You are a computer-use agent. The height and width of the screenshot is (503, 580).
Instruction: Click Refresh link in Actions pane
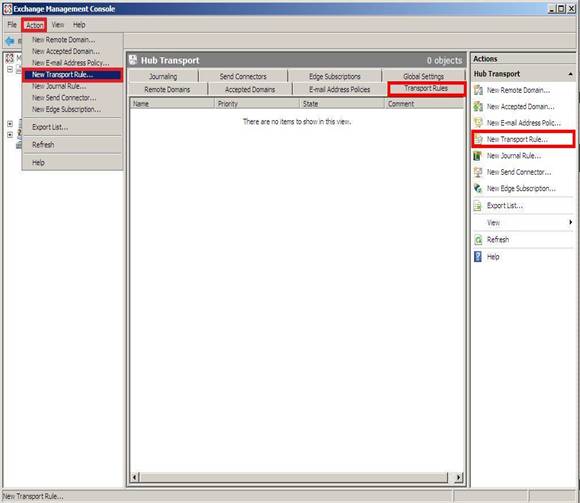pyautogui.click(x=498, y=240)
